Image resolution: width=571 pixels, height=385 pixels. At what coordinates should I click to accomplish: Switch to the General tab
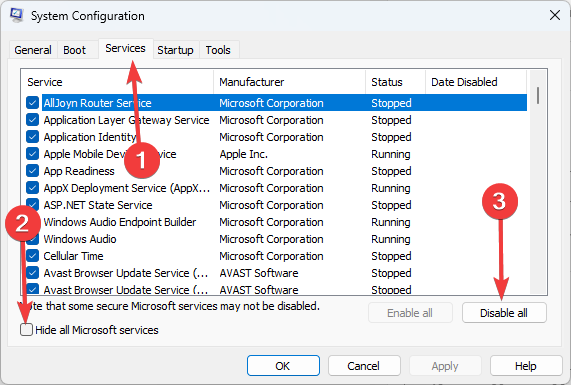click(x=33, y=50)
